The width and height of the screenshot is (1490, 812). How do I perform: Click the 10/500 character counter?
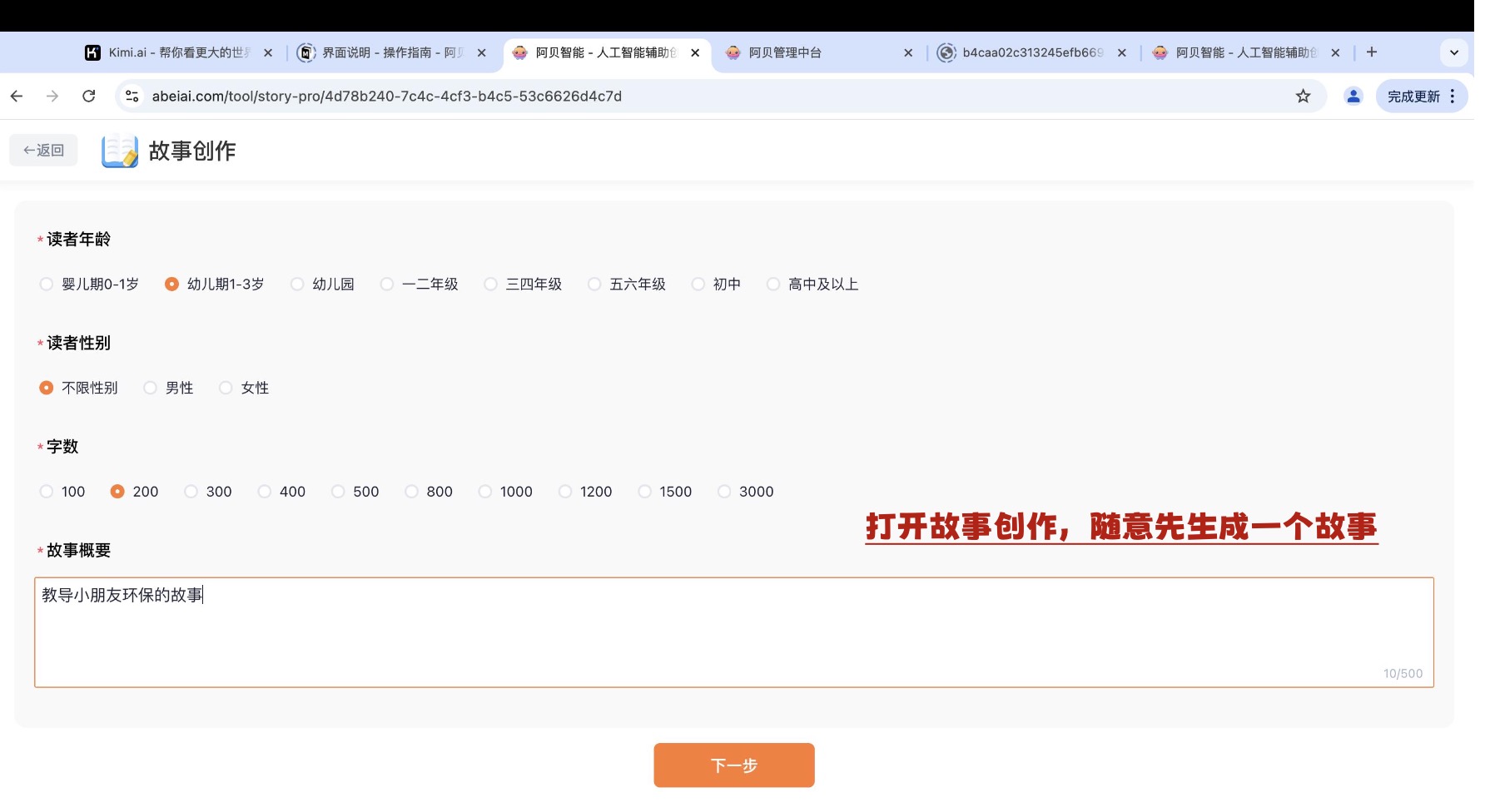pos(1403,674)
